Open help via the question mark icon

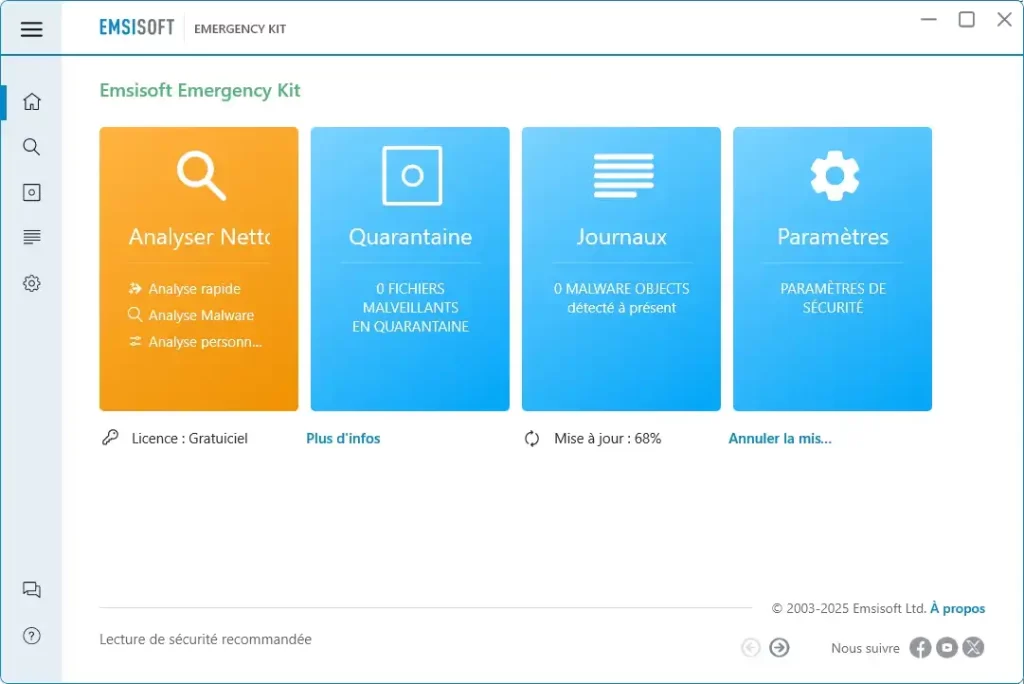(x=31, y=635)
